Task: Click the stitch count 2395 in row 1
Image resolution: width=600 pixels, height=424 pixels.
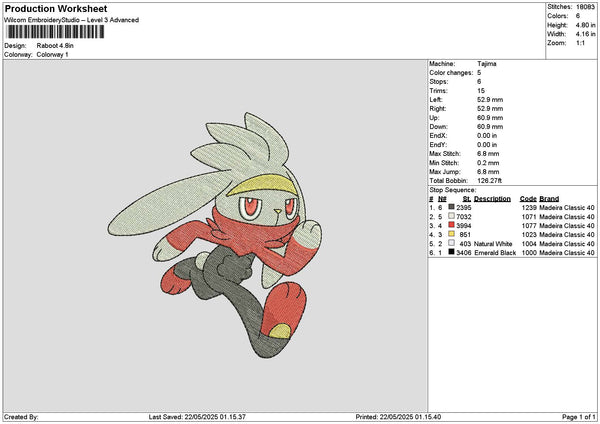Action: pyautogui.click(x=464, y=208)
